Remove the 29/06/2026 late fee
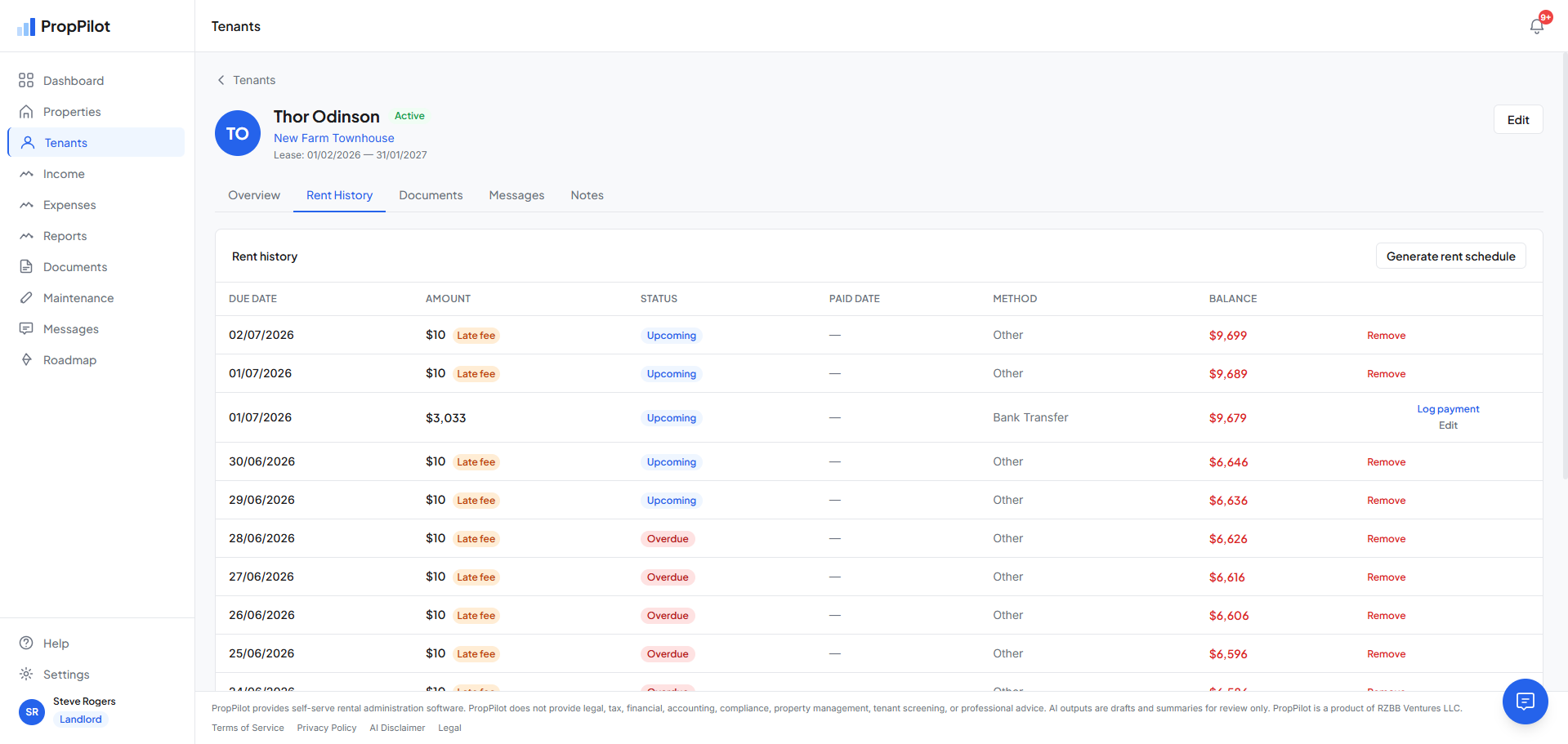The width and height of the screenshot is (1568, 744). tap(1386, 501)
